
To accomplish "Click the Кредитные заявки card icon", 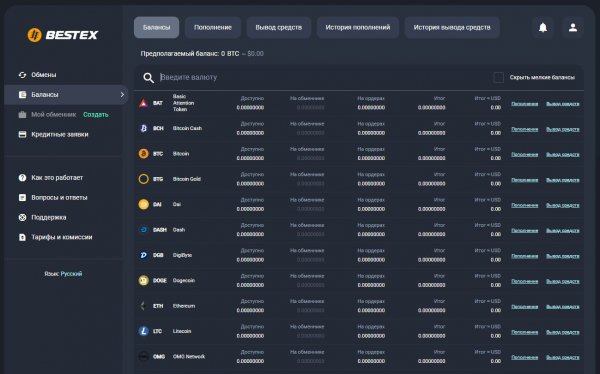I will (23, 134).
